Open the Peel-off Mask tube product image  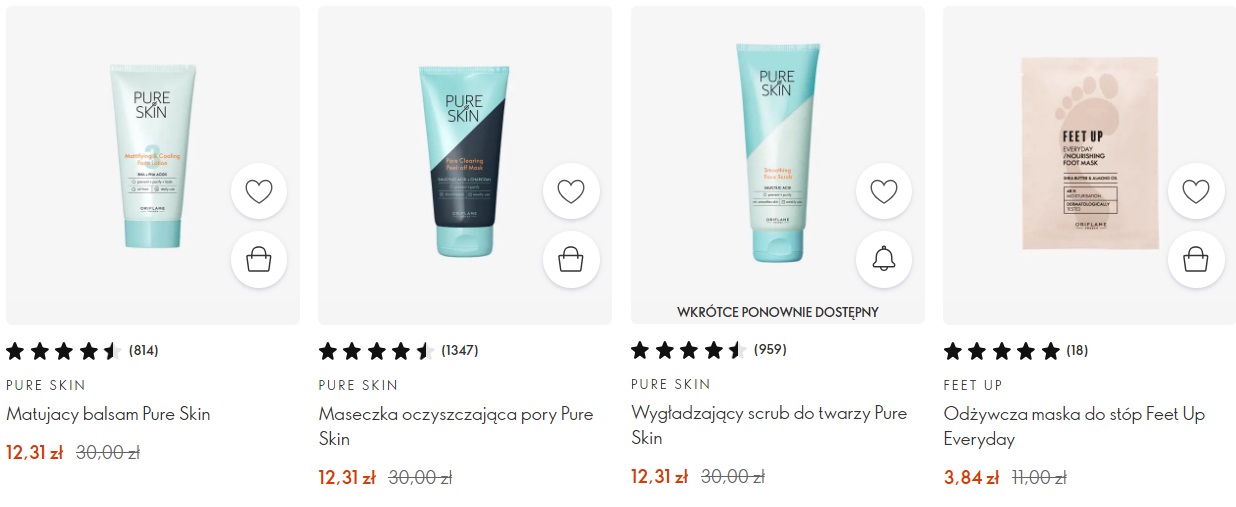tap(464, 161)
